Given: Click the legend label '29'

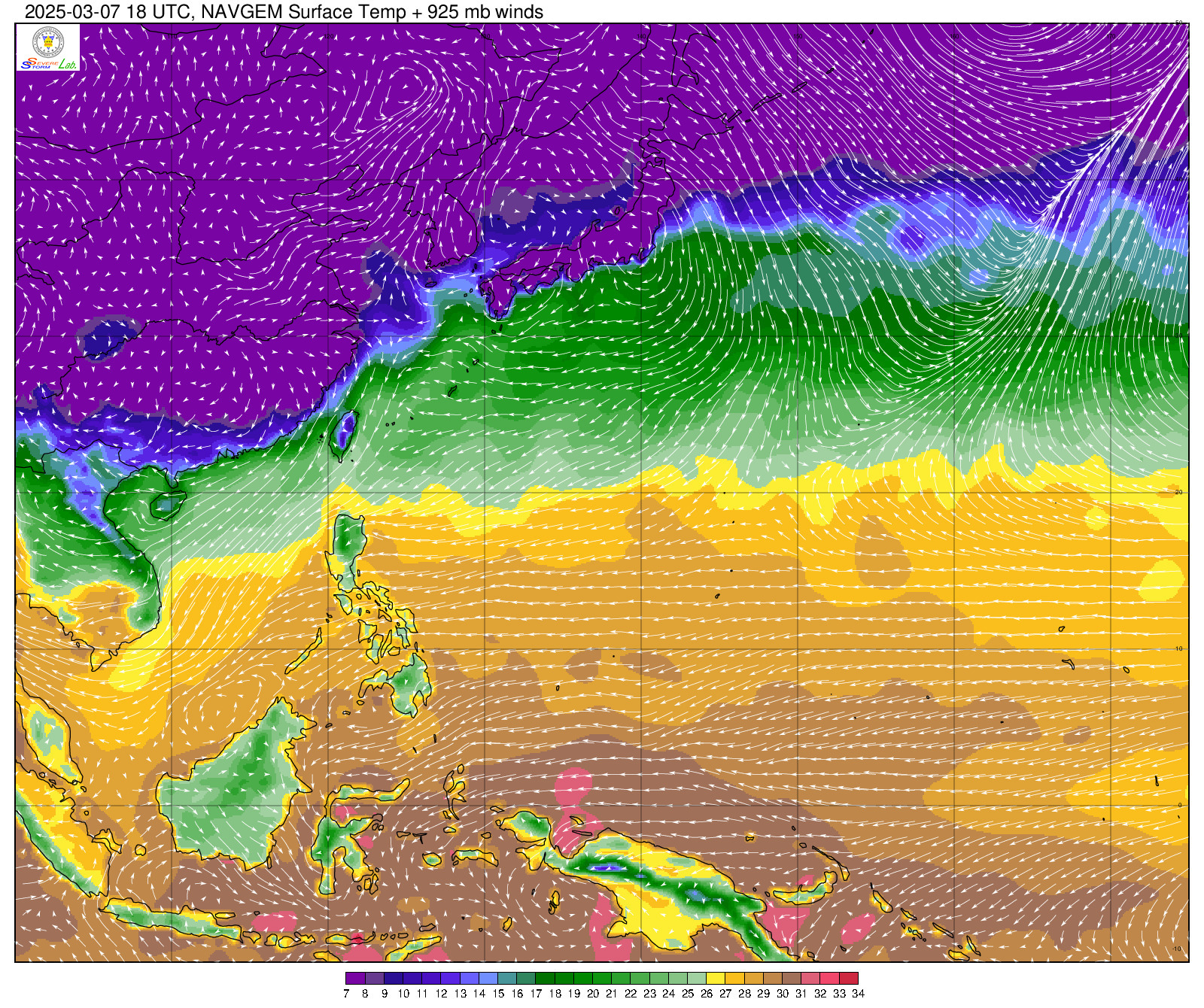Looking at the screenshot, I should (x=763, y=994).
